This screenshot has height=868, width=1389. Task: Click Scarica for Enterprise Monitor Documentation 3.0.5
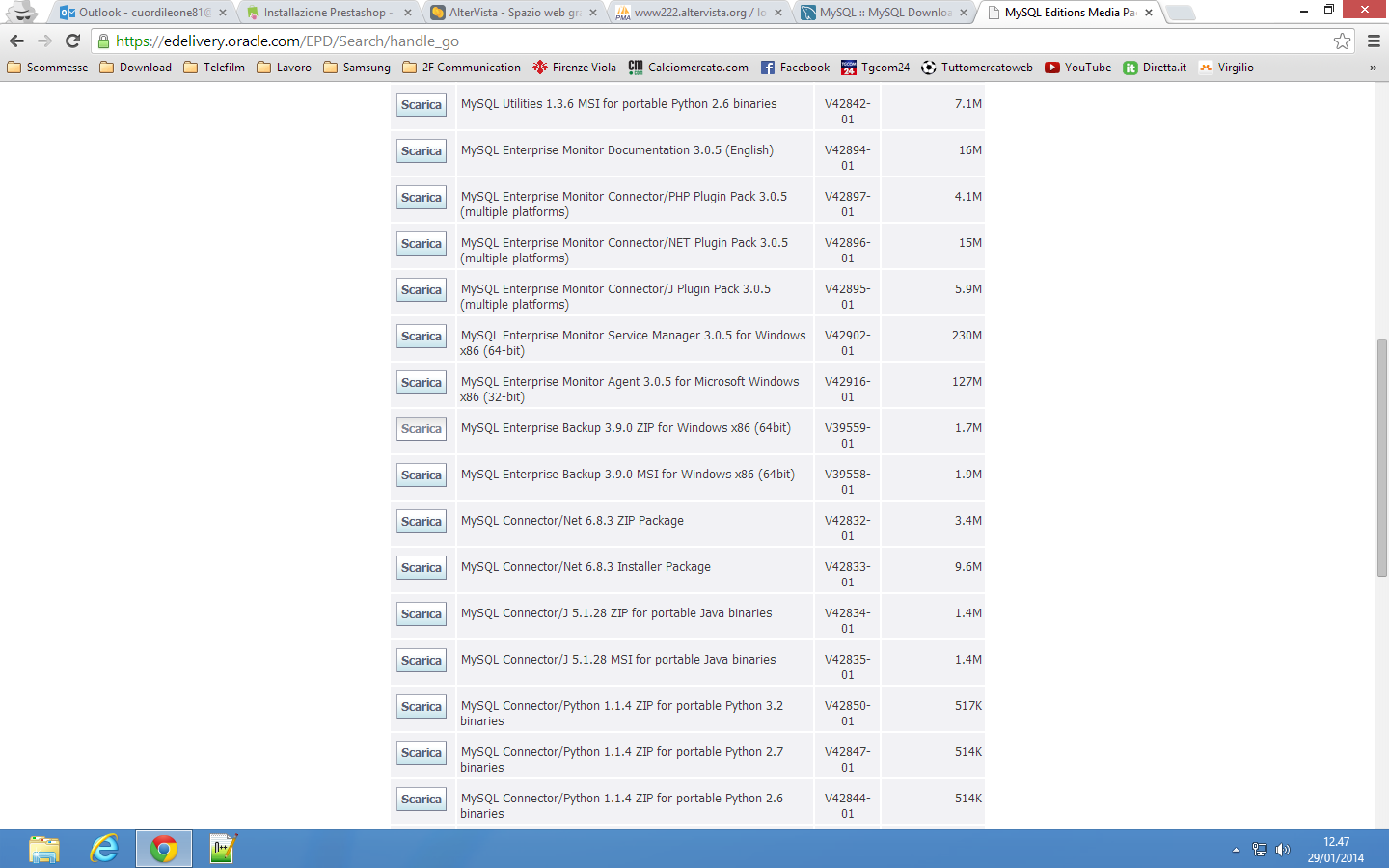(422, 151)
